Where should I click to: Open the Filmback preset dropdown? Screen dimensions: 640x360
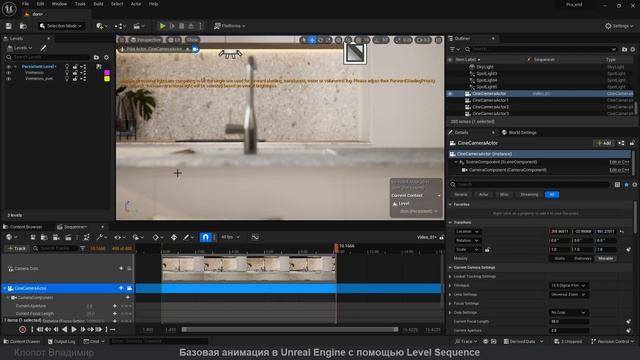coord(568,286)
